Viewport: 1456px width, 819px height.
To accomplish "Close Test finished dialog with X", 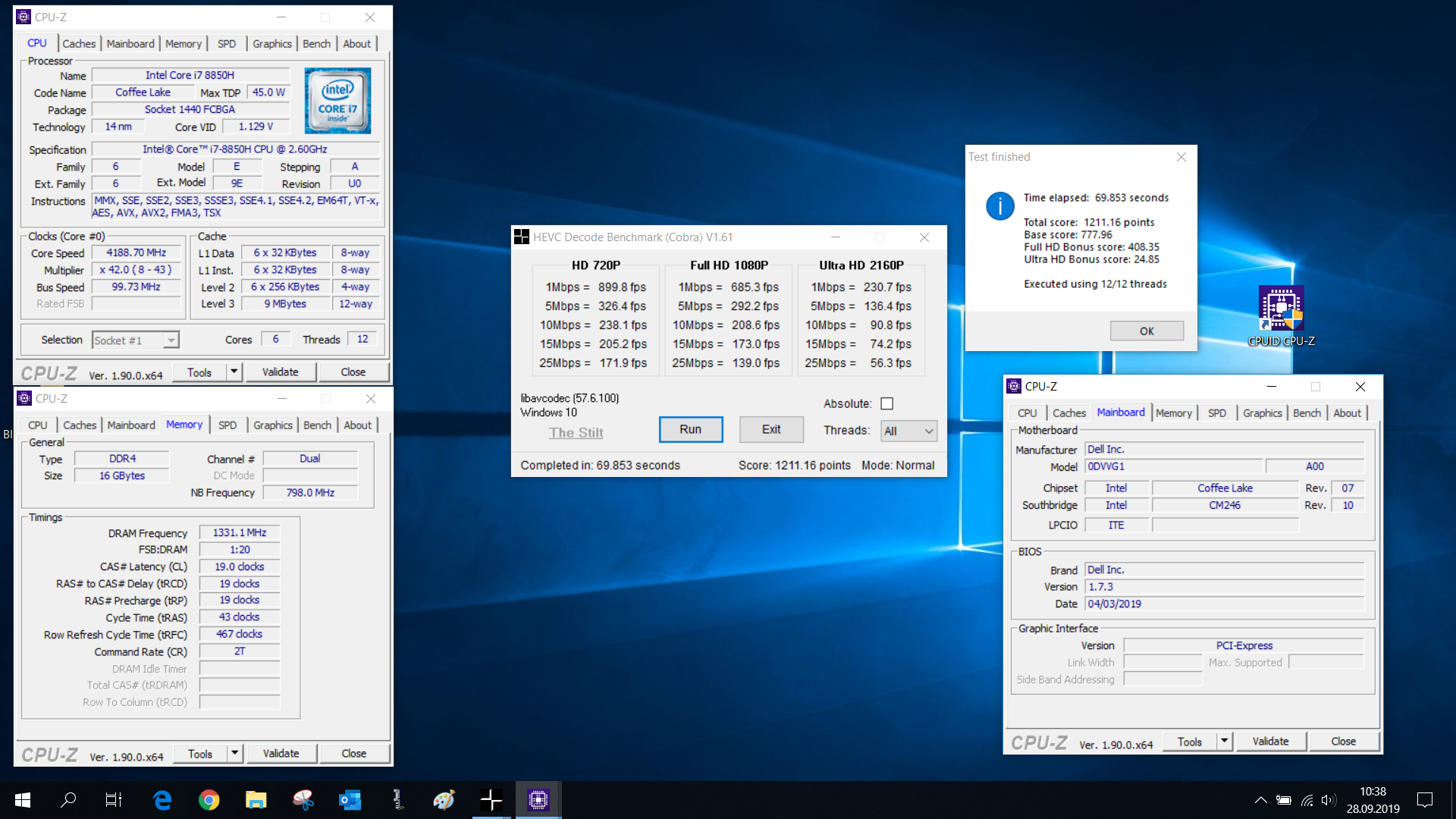I will pos(1181,157).
